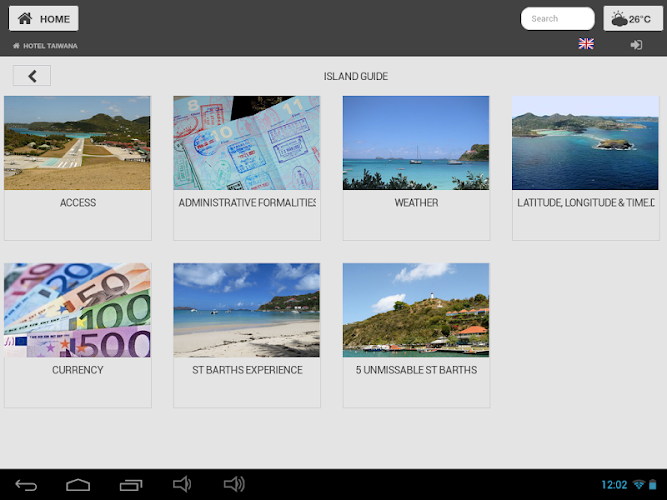The height and width of the screenshot is (500, 667).
Task: Select 5 UNMISSABLE ST BARTHS caption
Action: [x=416, y=370]
